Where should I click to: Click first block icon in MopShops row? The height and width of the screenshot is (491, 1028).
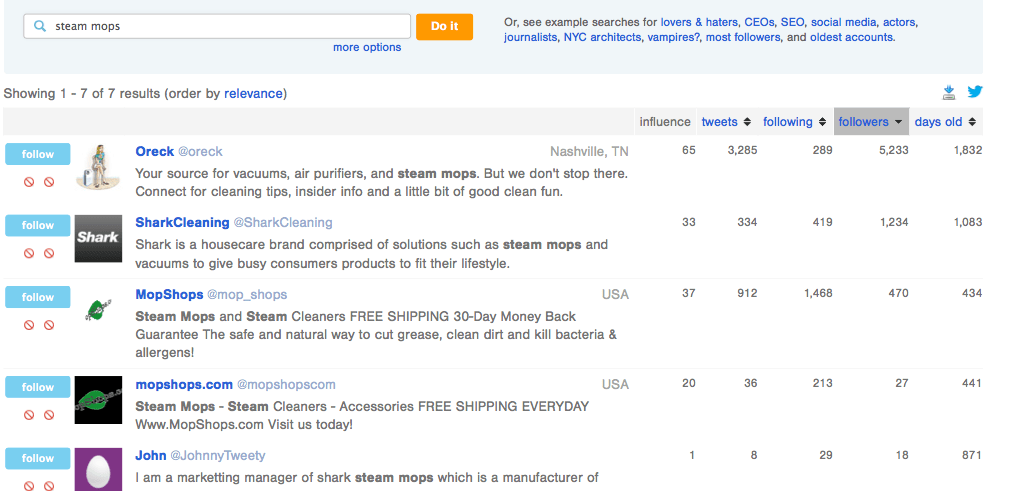pos(29,325)
